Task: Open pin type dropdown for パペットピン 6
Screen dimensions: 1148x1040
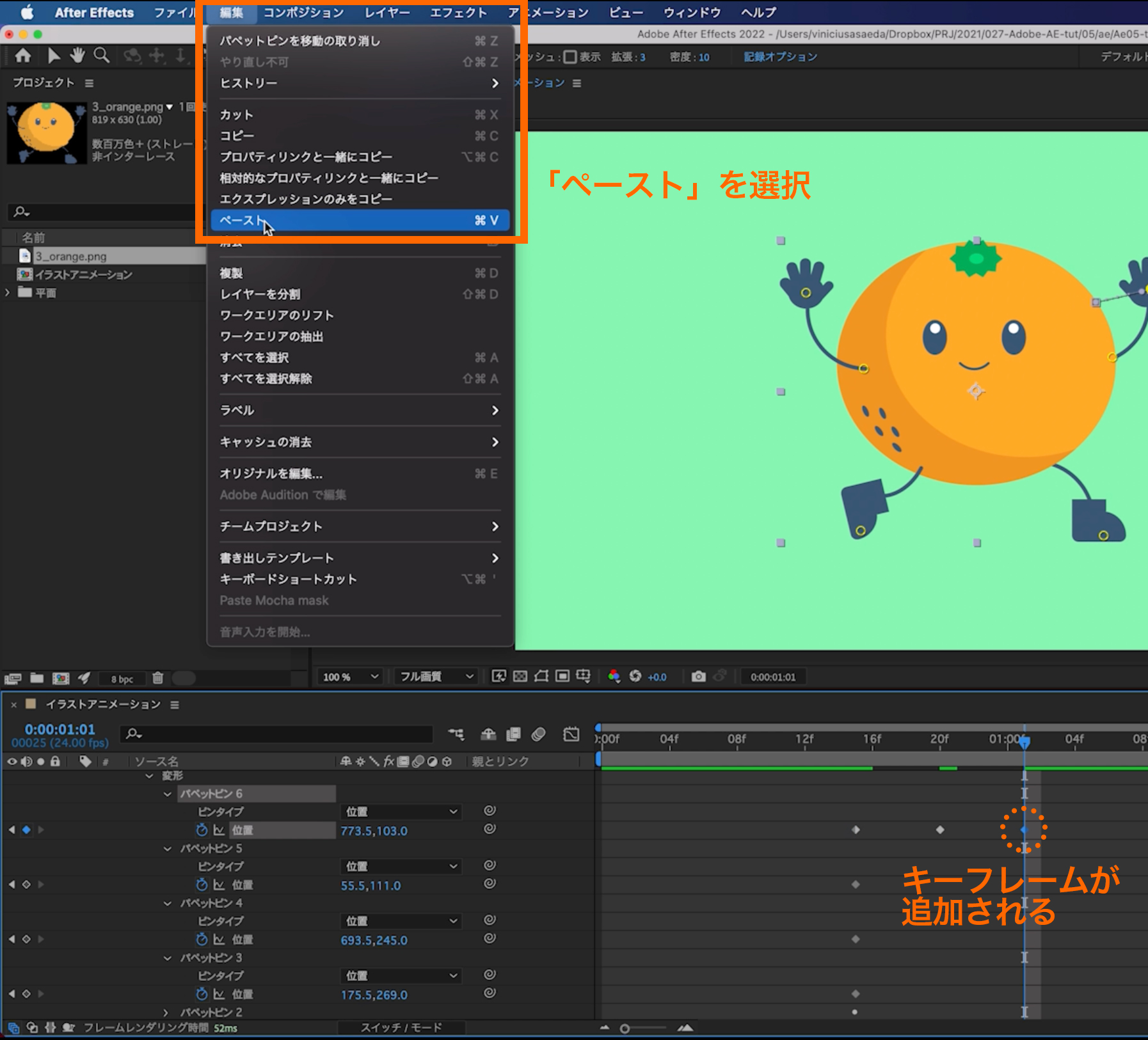Action: (401, 812)
